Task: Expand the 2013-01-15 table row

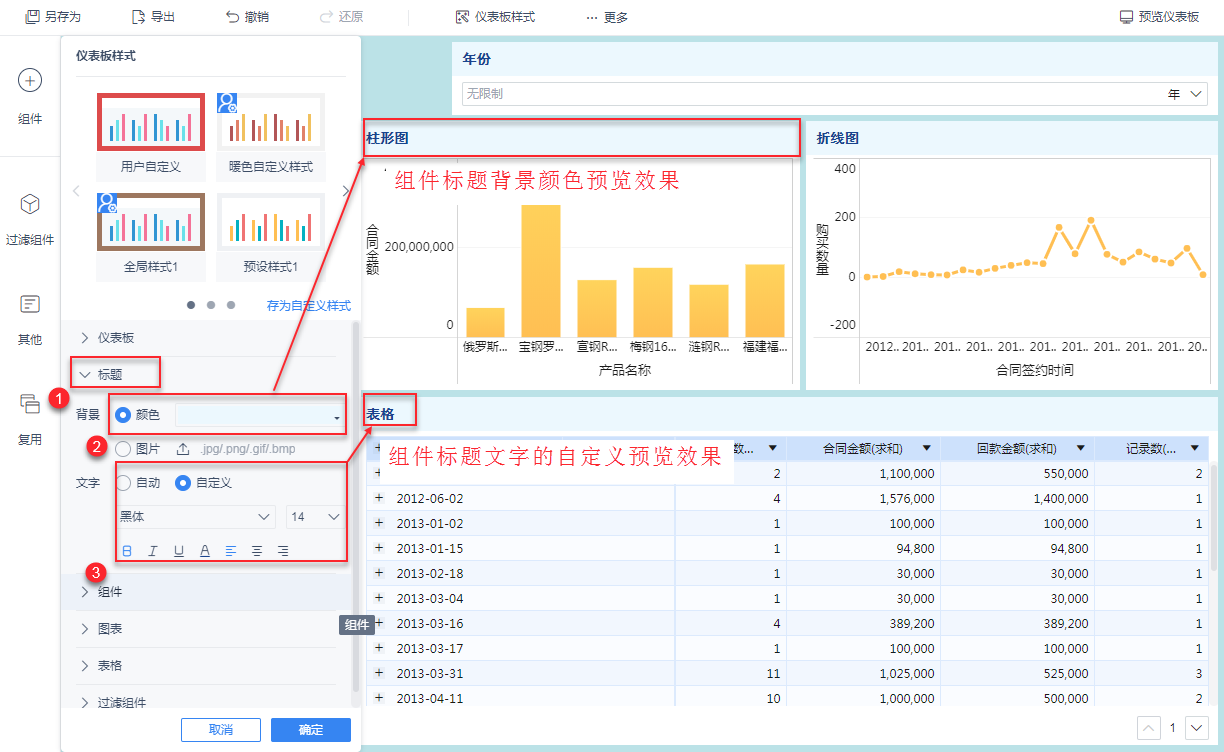Action: pyautogui.click(x=379, y=547)
